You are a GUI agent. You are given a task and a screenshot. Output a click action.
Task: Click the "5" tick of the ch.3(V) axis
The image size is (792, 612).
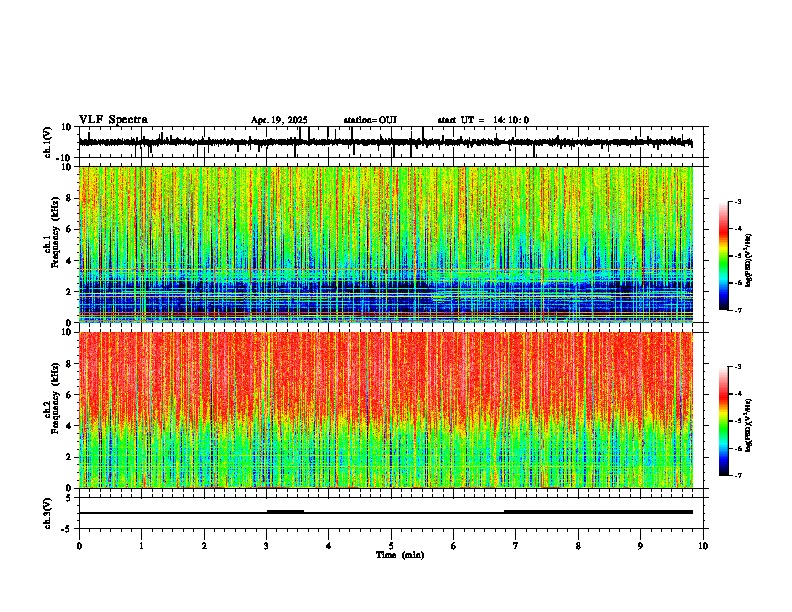[69, 498]
